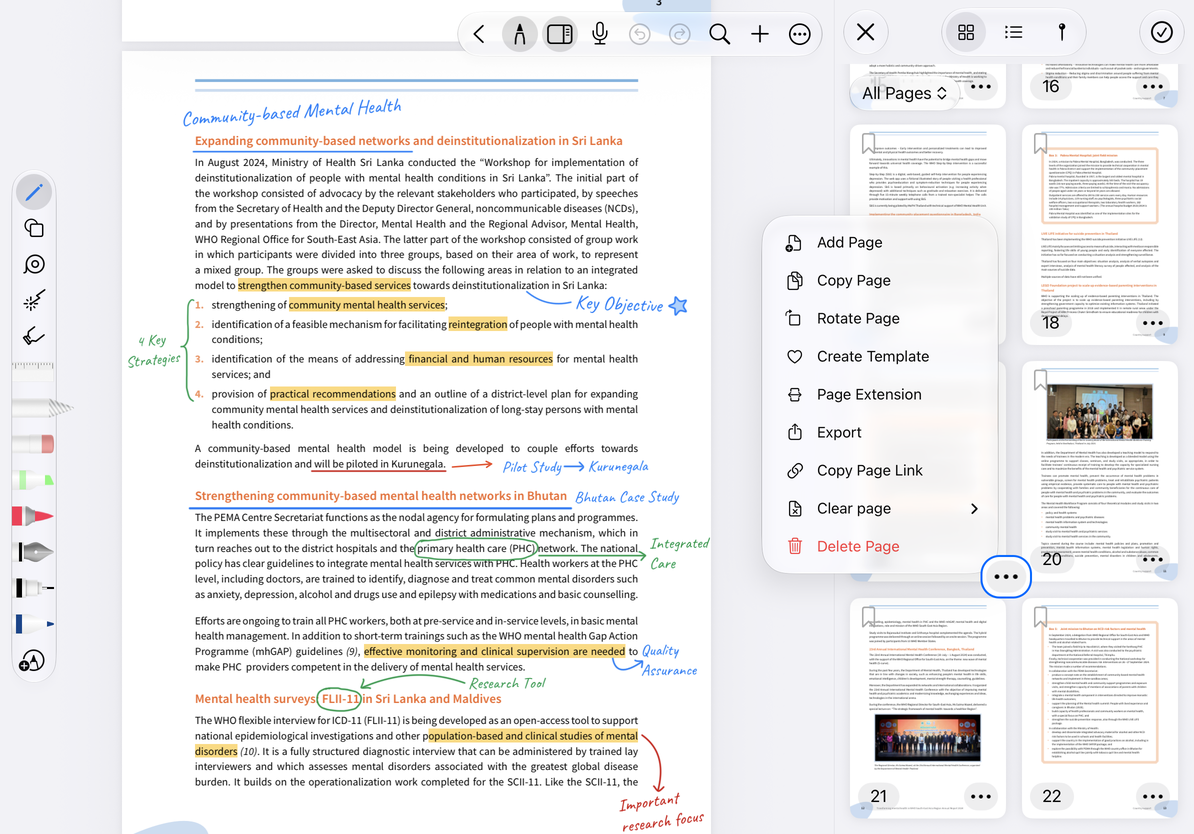Confirm with the checkmark circle button
The width and height of the screenshot is (1194, 834).
point(1161,32)
